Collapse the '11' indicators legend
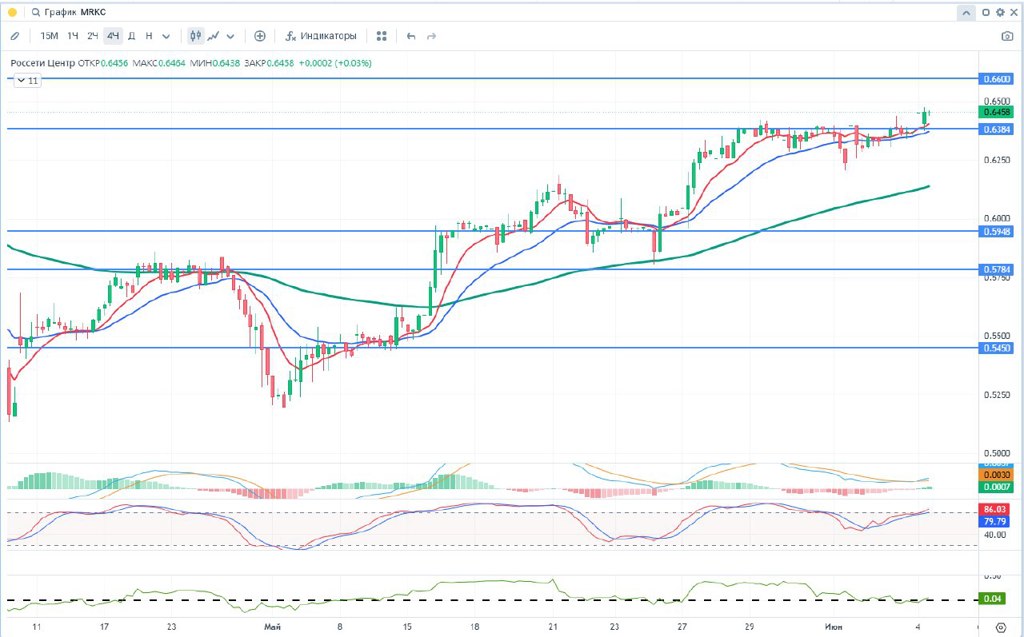 pos(27,81)
